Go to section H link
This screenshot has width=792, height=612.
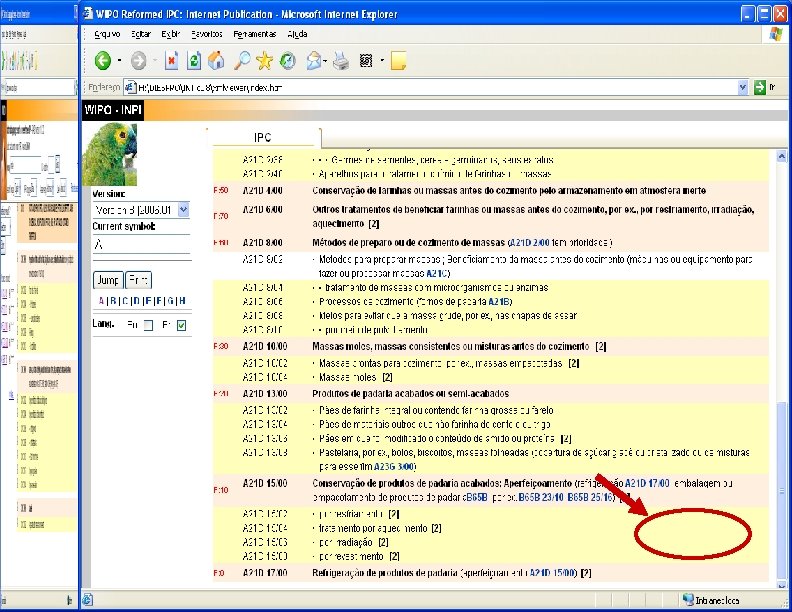coord(182,301)
